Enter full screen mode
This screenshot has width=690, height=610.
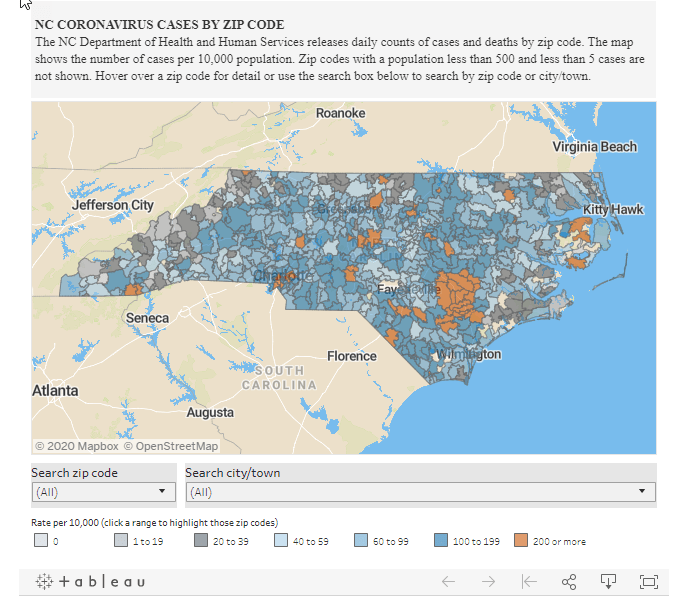pyautogui.click(x=648, y=581)
